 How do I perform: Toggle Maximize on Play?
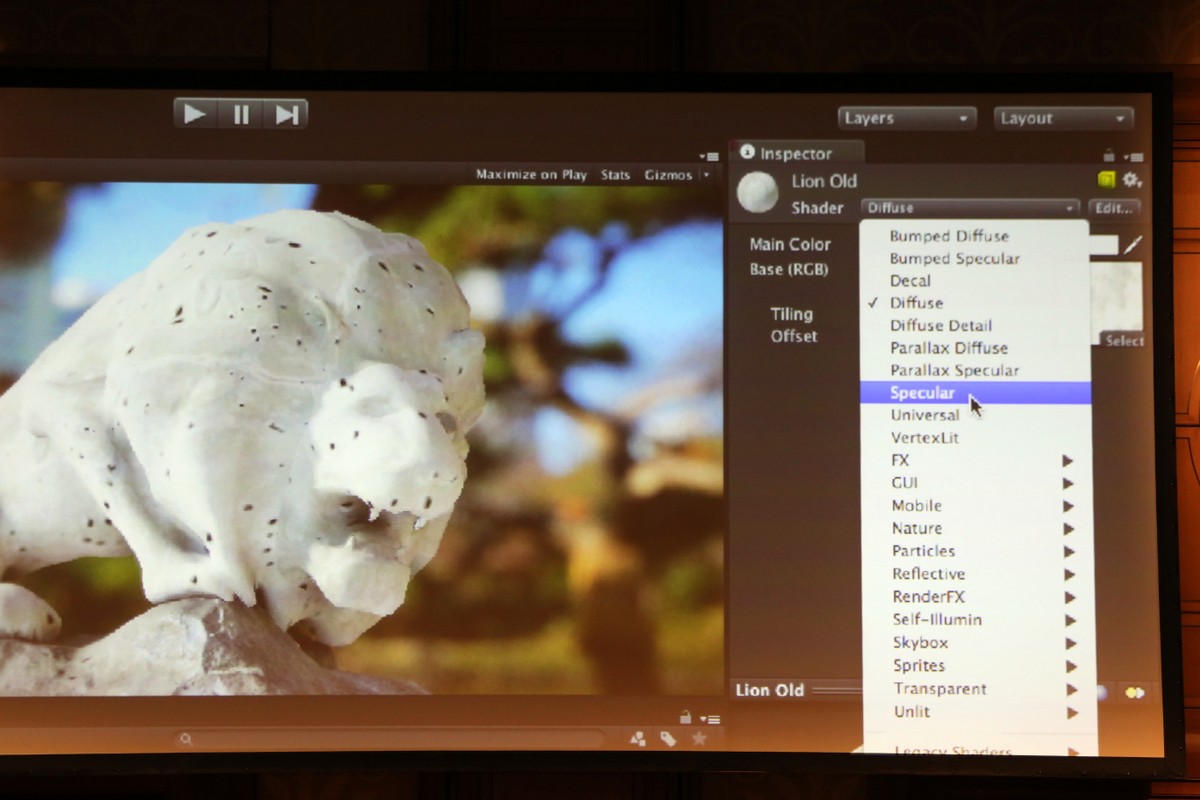531,175
